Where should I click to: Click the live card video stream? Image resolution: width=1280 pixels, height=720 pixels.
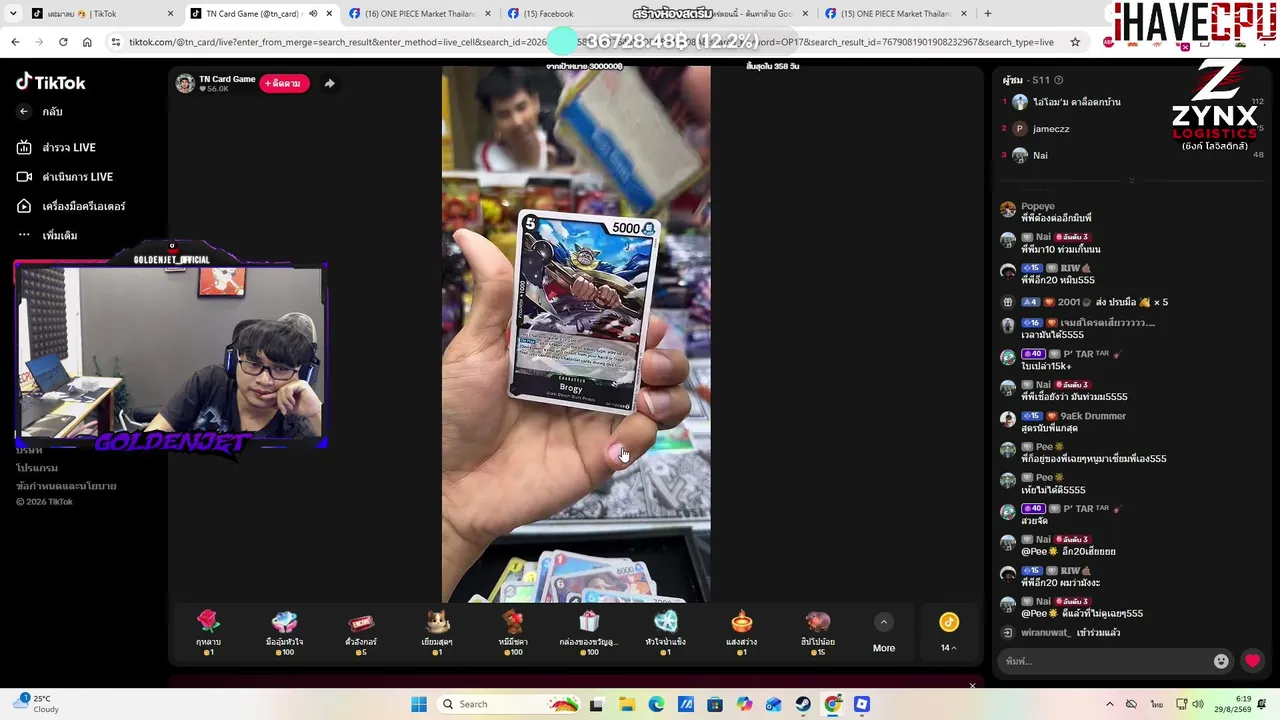pos(576,334)
